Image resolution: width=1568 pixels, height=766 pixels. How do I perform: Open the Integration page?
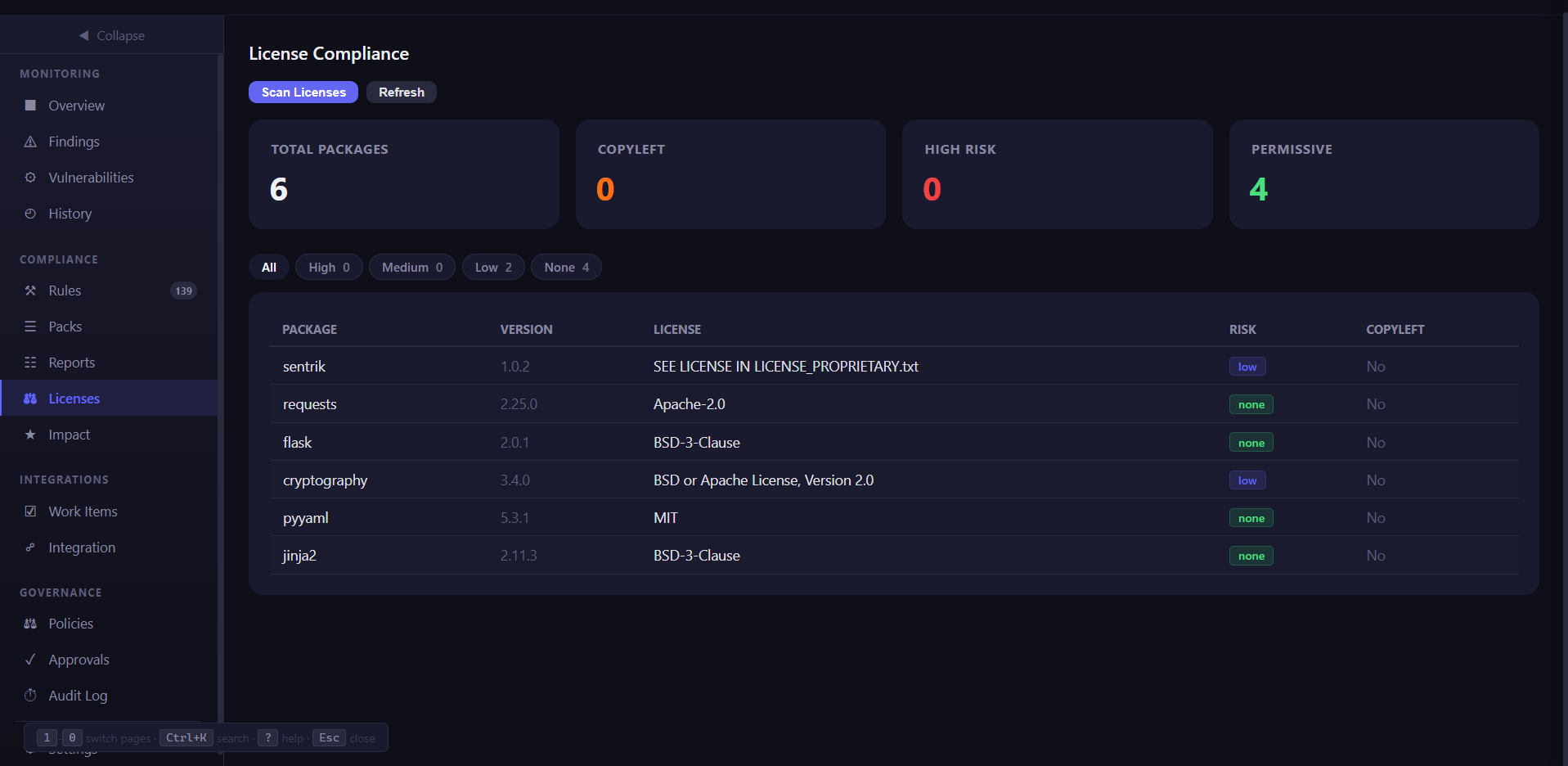pyautogui.click(x=109, y=547)
